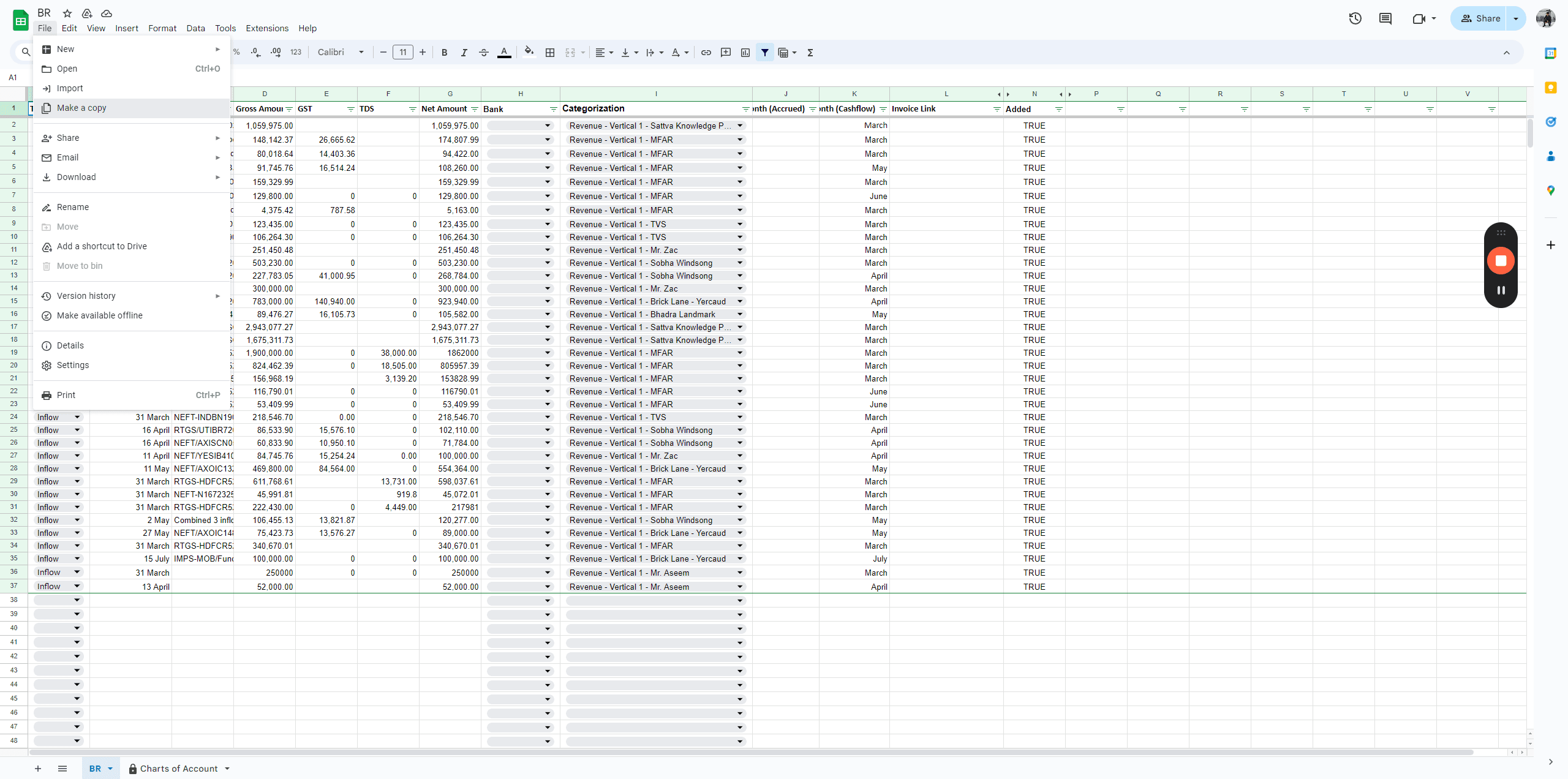Expand the Share button dropdown arrow
Viewport: 1568px width, 779px height.
(1515, 18)
